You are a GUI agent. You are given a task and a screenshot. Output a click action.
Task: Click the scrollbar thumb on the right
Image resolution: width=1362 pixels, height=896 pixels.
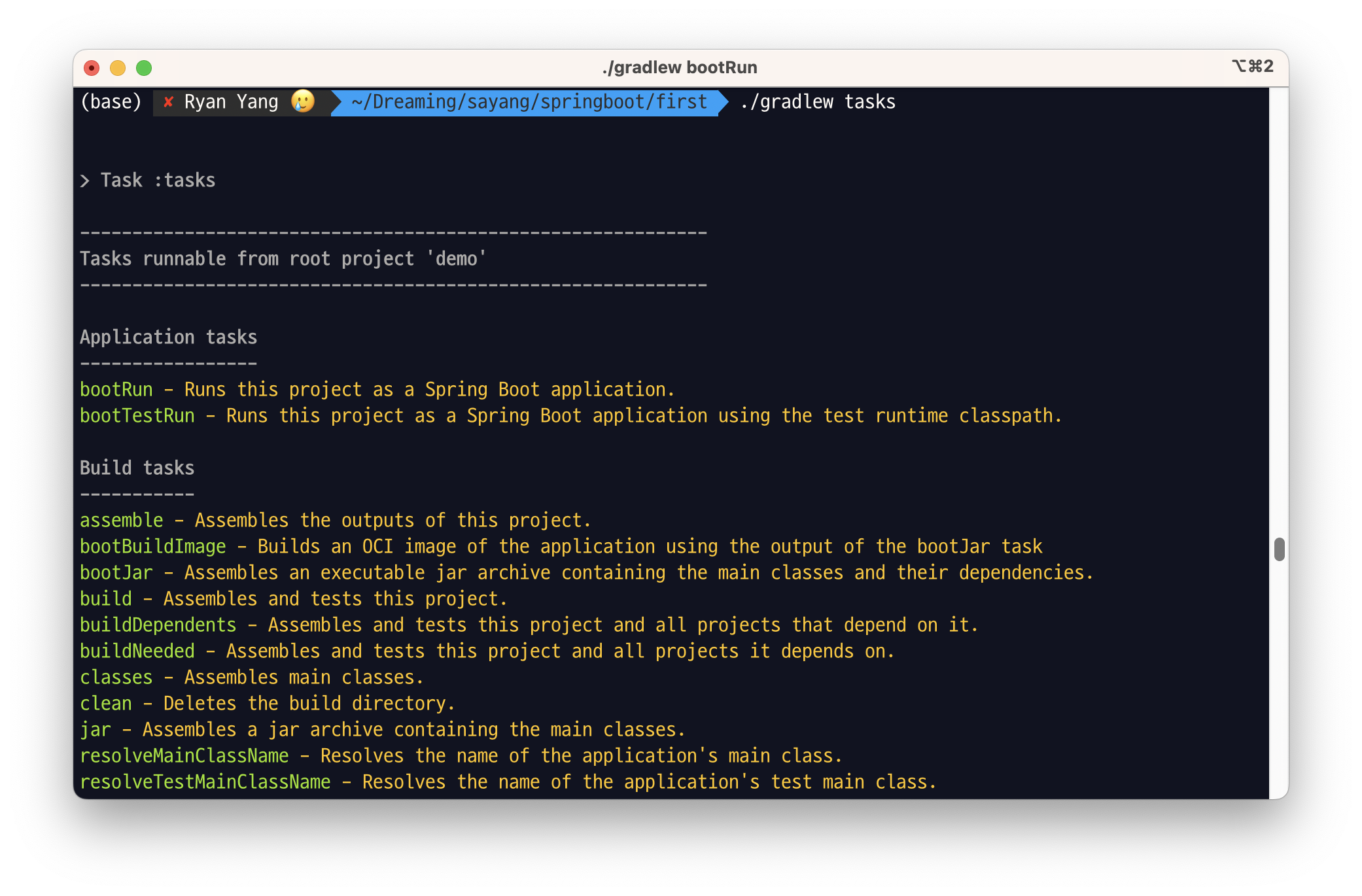pyautogui.click(x=1279, y=549)
